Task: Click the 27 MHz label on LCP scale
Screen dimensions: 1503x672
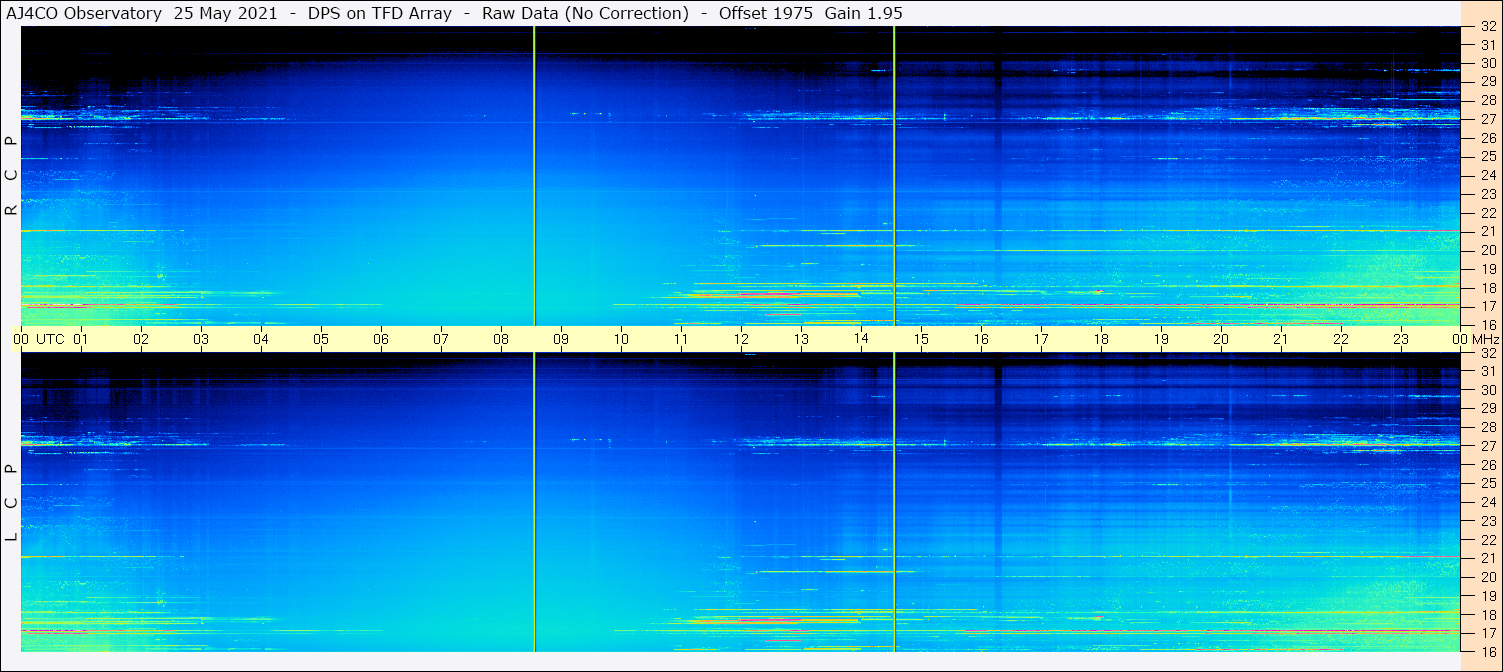Action: (x=1487, y=446)
